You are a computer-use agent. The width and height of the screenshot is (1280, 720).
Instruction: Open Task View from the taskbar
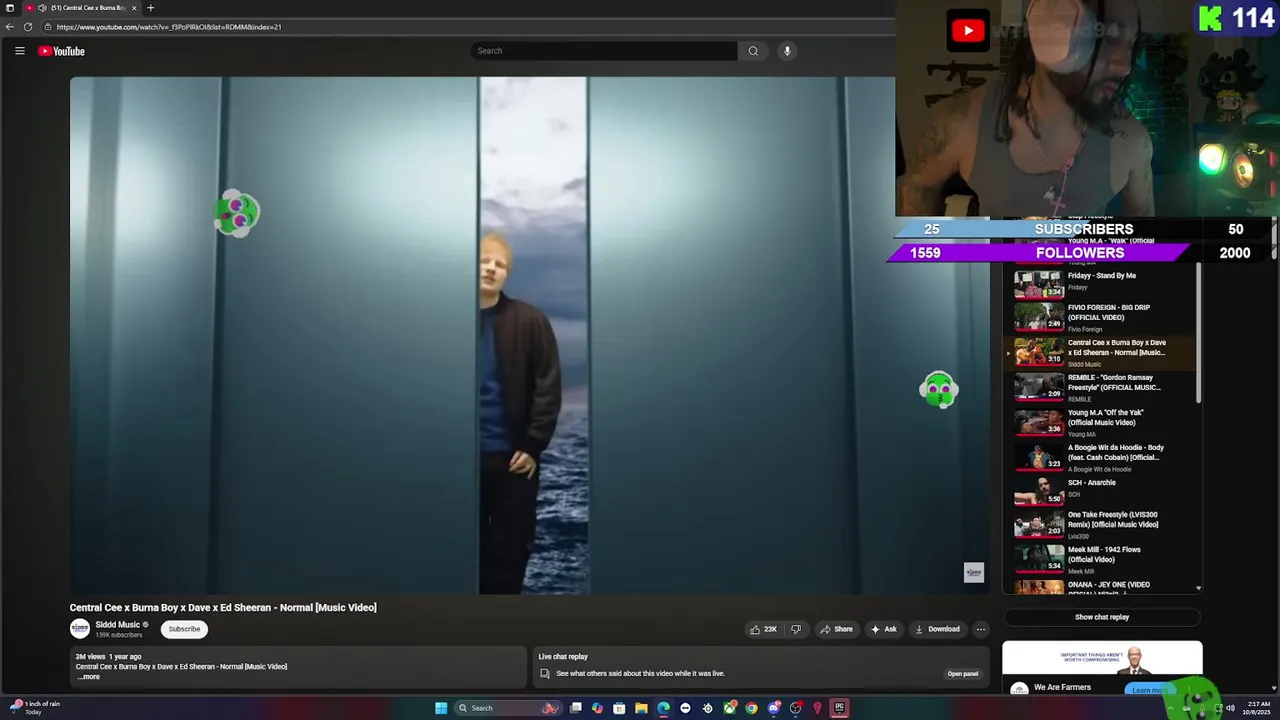(x=576, y=708)
